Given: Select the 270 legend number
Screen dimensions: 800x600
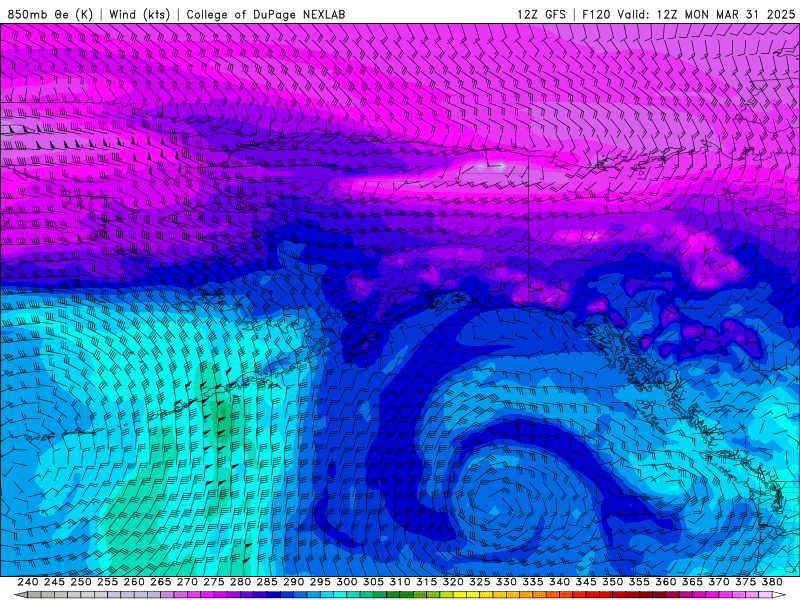Looking at the screenshot, I should 187,582.
